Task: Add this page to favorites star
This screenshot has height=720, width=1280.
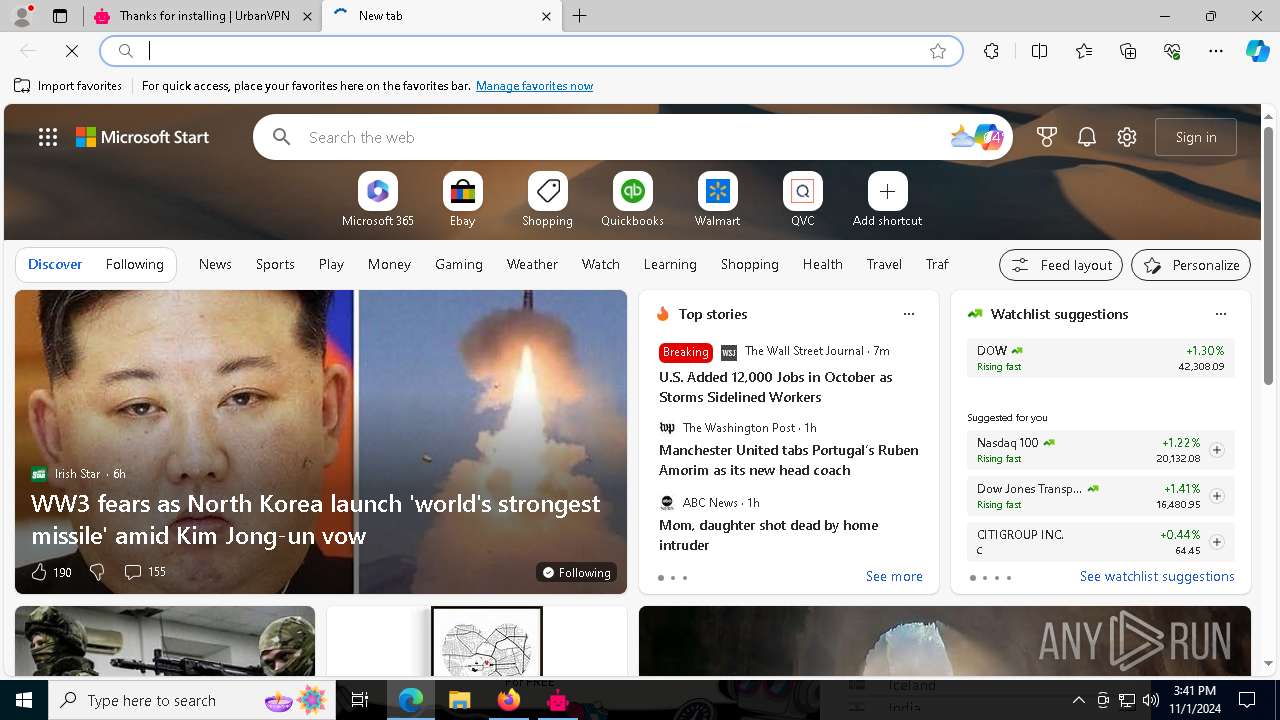Action: [938, 51]
